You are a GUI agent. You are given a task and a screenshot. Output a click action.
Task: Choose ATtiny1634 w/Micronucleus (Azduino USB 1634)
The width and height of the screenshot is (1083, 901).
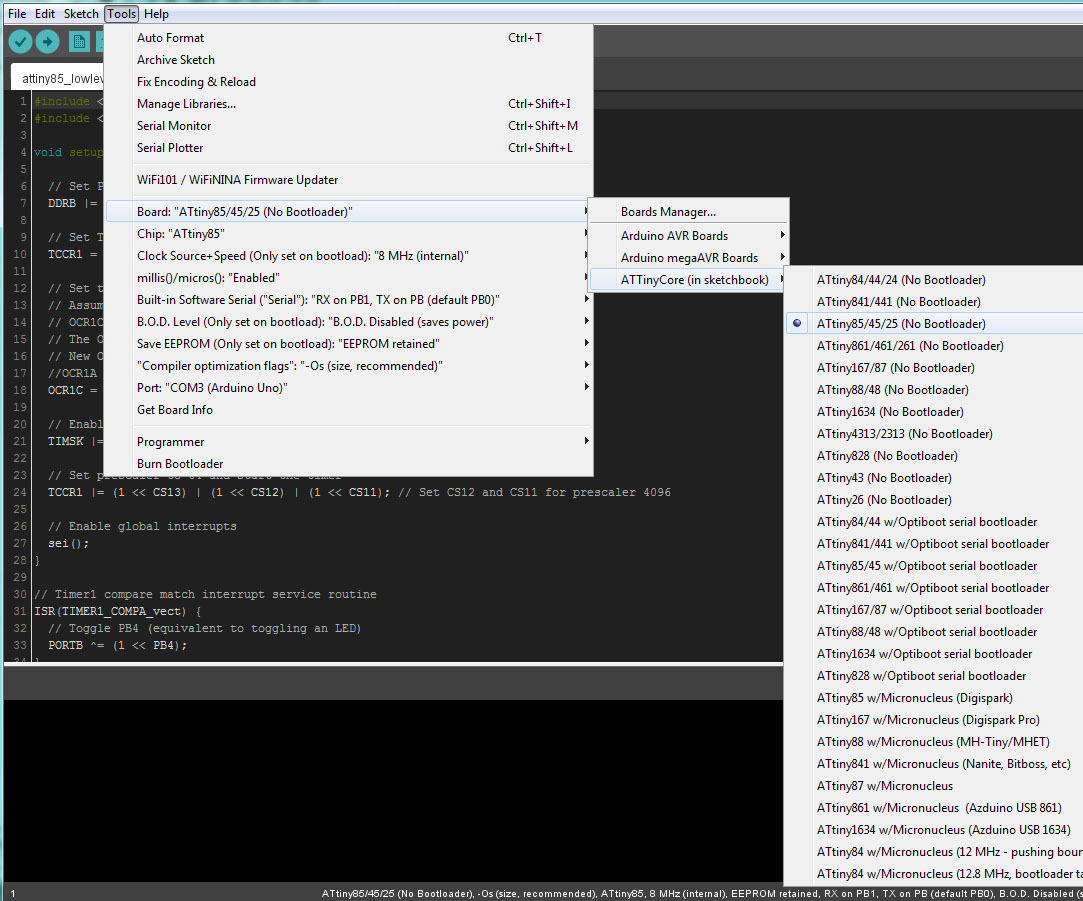tap(934, 830)
